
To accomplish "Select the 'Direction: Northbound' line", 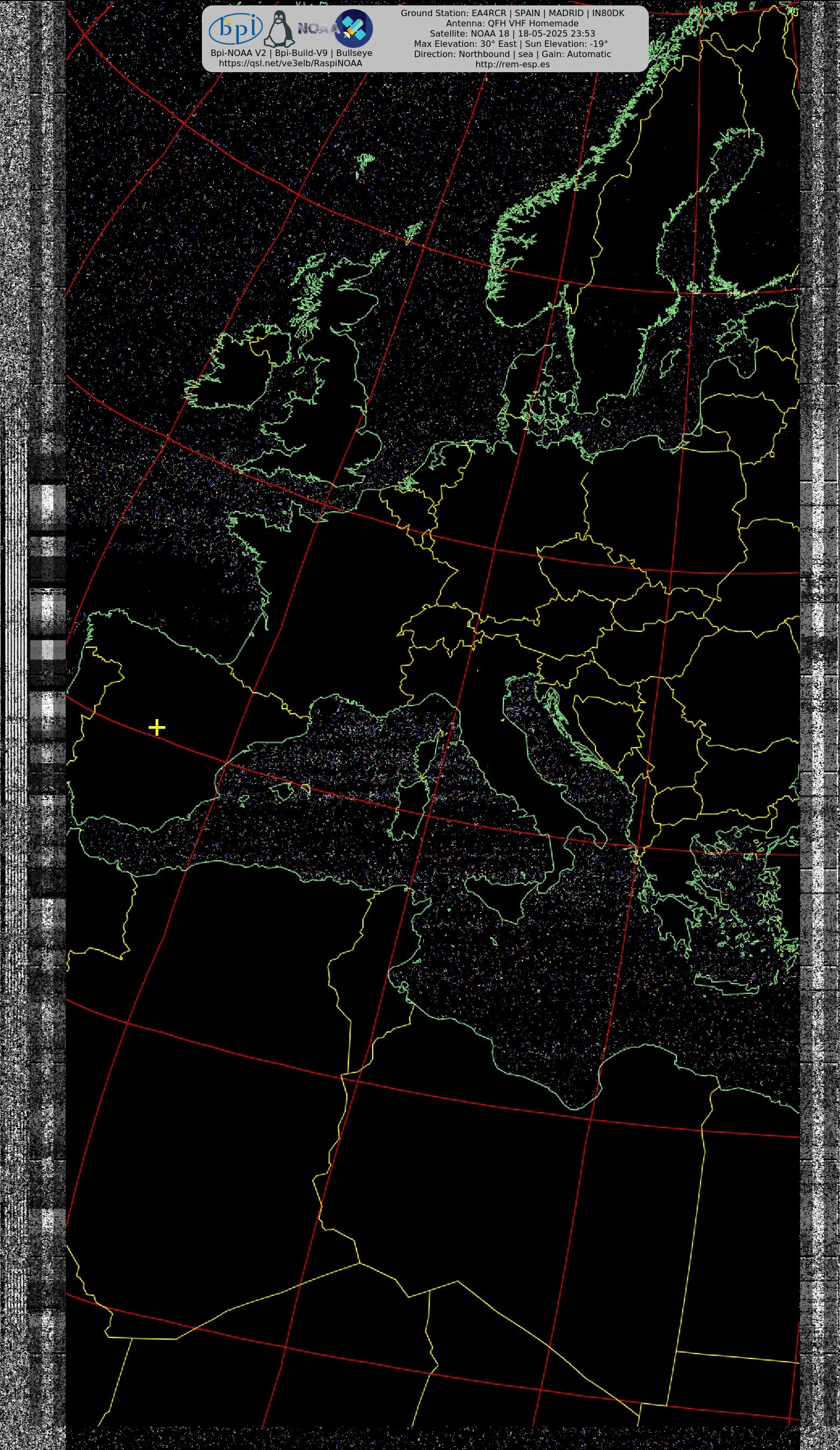I will coord(512,54).
